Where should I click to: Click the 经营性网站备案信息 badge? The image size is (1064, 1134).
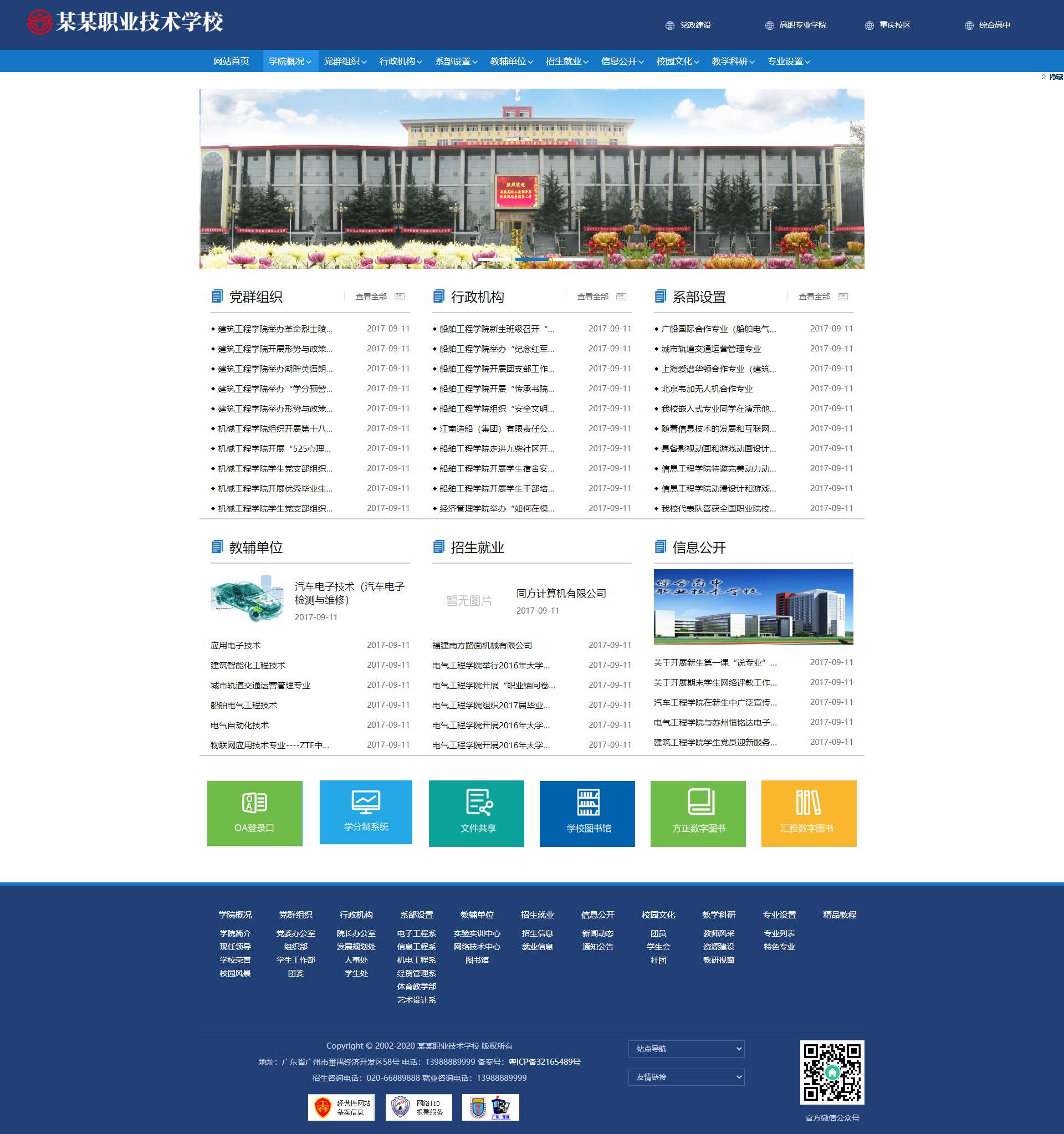tap(341, 1107)
